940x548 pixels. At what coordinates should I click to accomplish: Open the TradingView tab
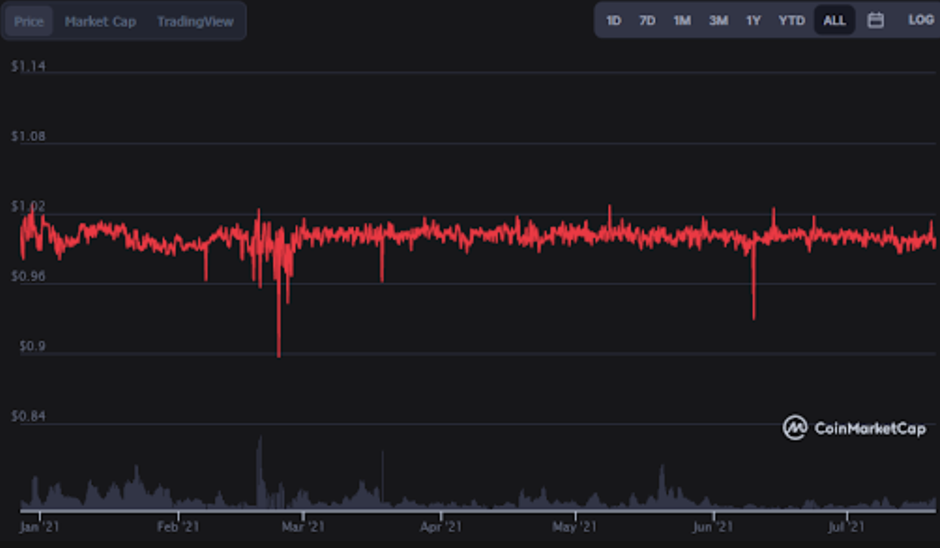pos(194,21)
